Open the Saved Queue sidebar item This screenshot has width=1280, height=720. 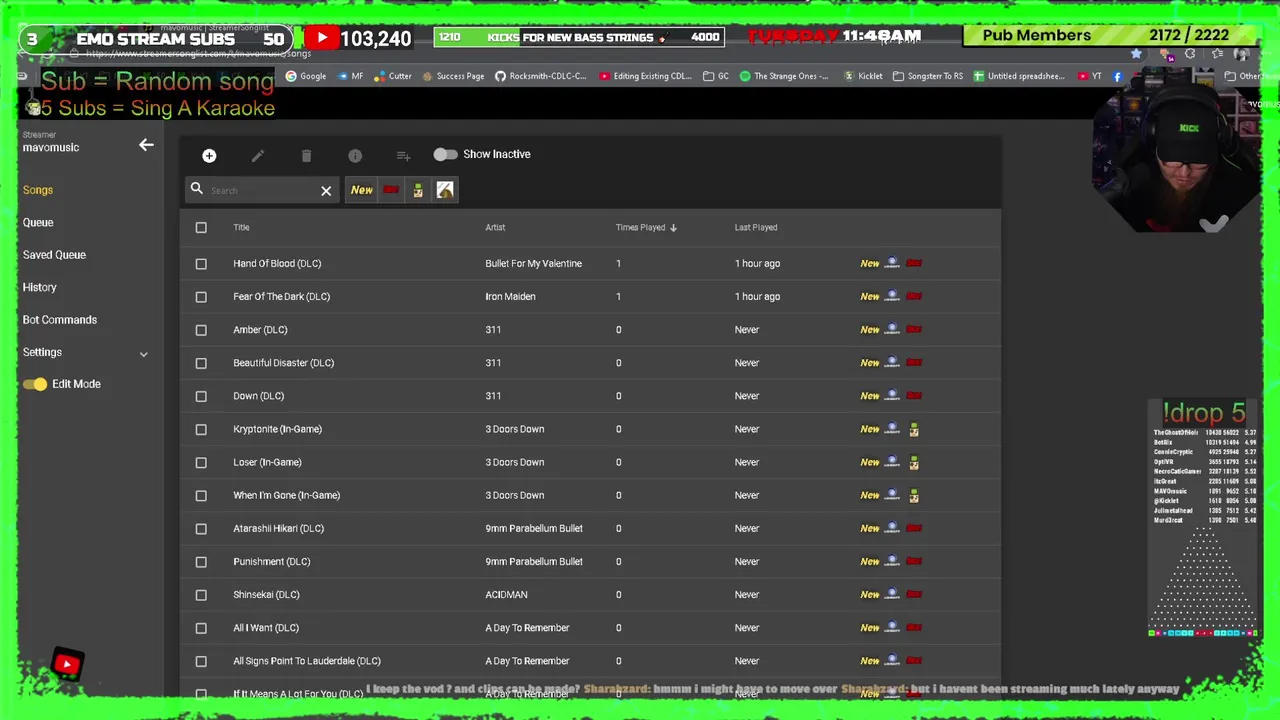54,255
